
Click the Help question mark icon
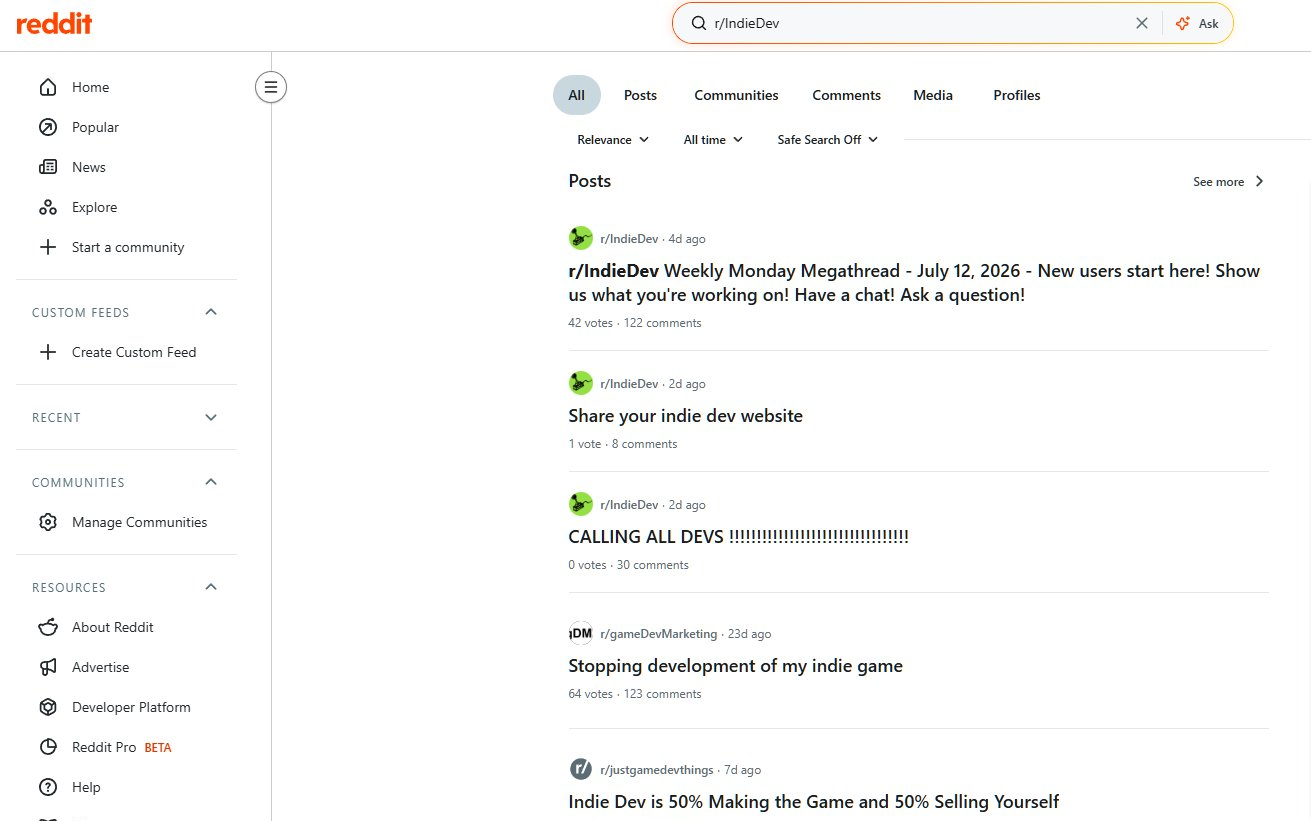tap(48, 787)
